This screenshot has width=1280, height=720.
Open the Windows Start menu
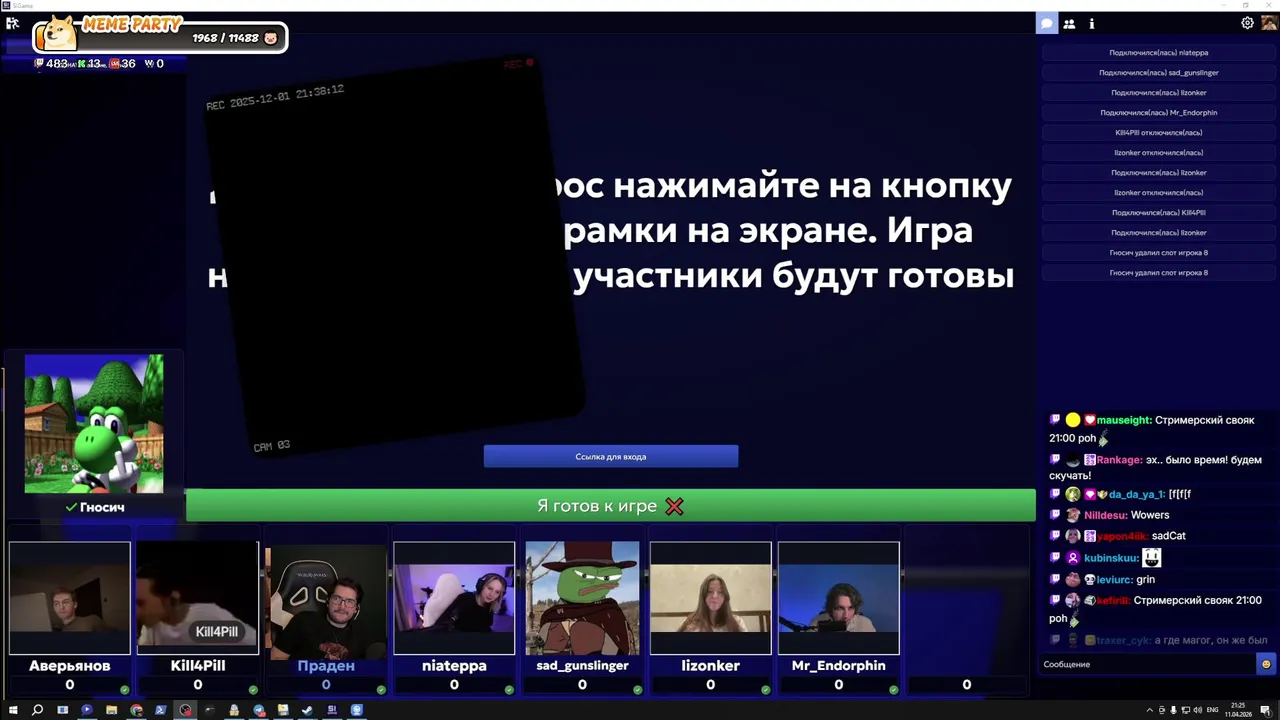click(x=12, y=710)
